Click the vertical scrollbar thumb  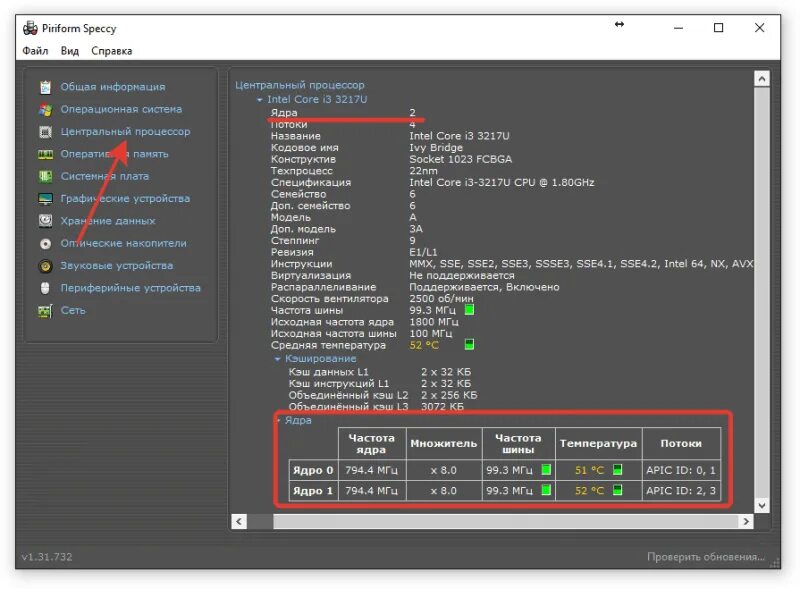point(762,292)
